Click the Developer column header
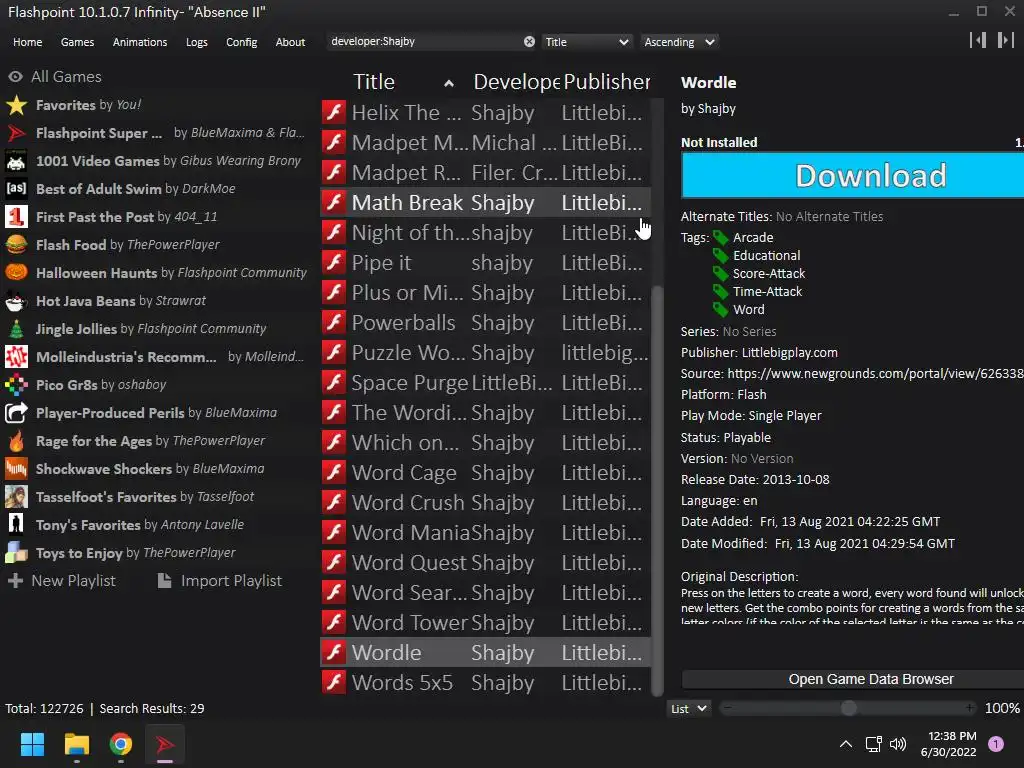This screenshot has height=768, width=1024. pyautogui.click(x=516, y=82)
